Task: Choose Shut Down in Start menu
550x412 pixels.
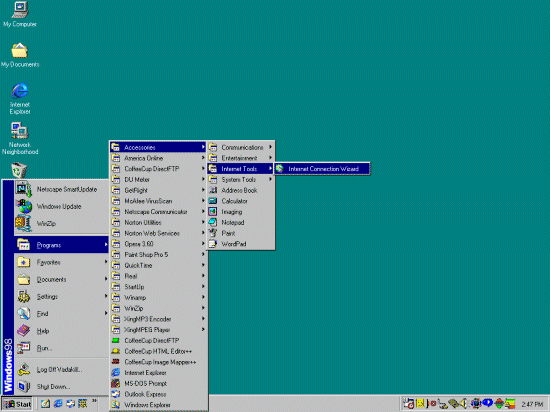Action: (x=62, y=387)
